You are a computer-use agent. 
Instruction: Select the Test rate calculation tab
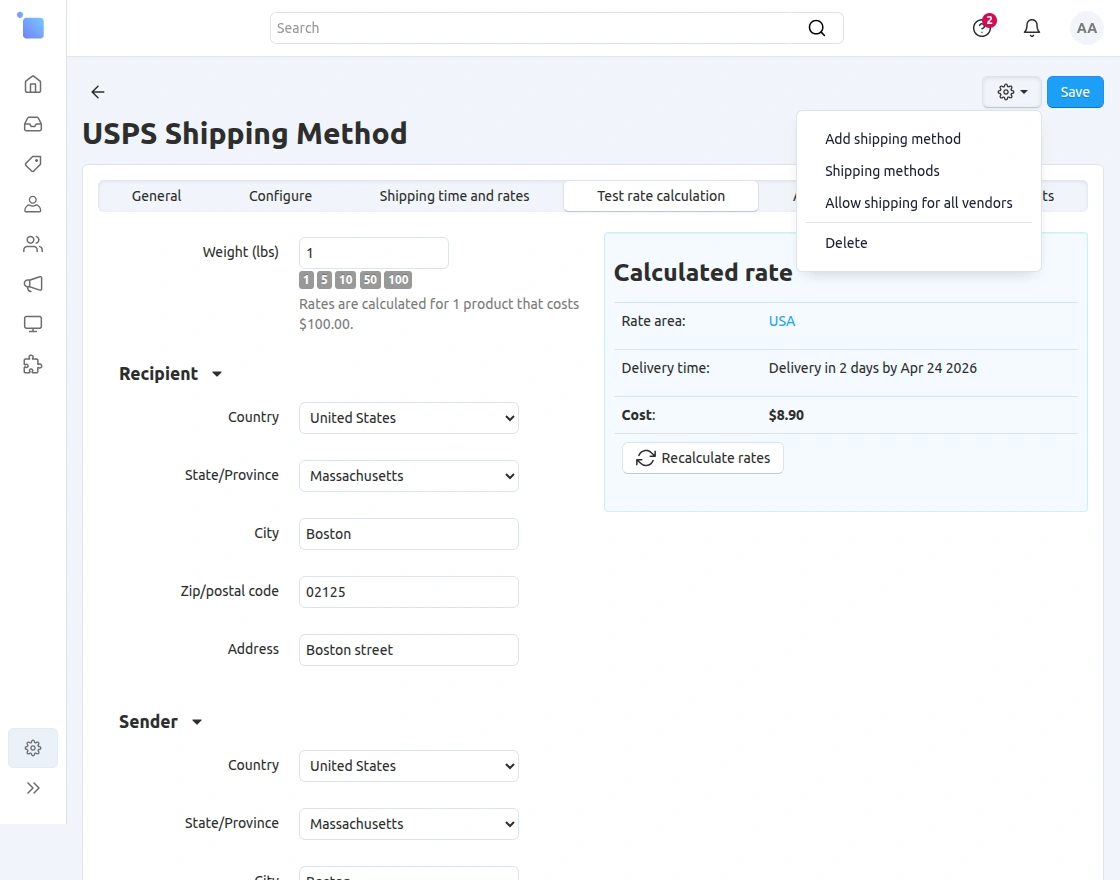pos(661,196)
